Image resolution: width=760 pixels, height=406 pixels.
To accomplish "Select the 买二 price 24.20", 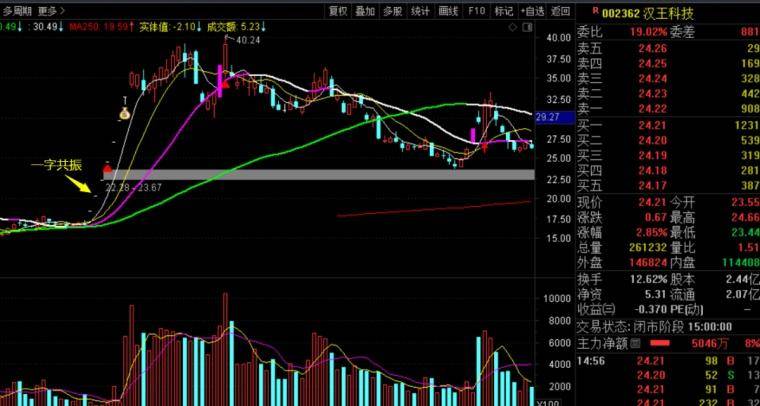I will tap(652, 141).
